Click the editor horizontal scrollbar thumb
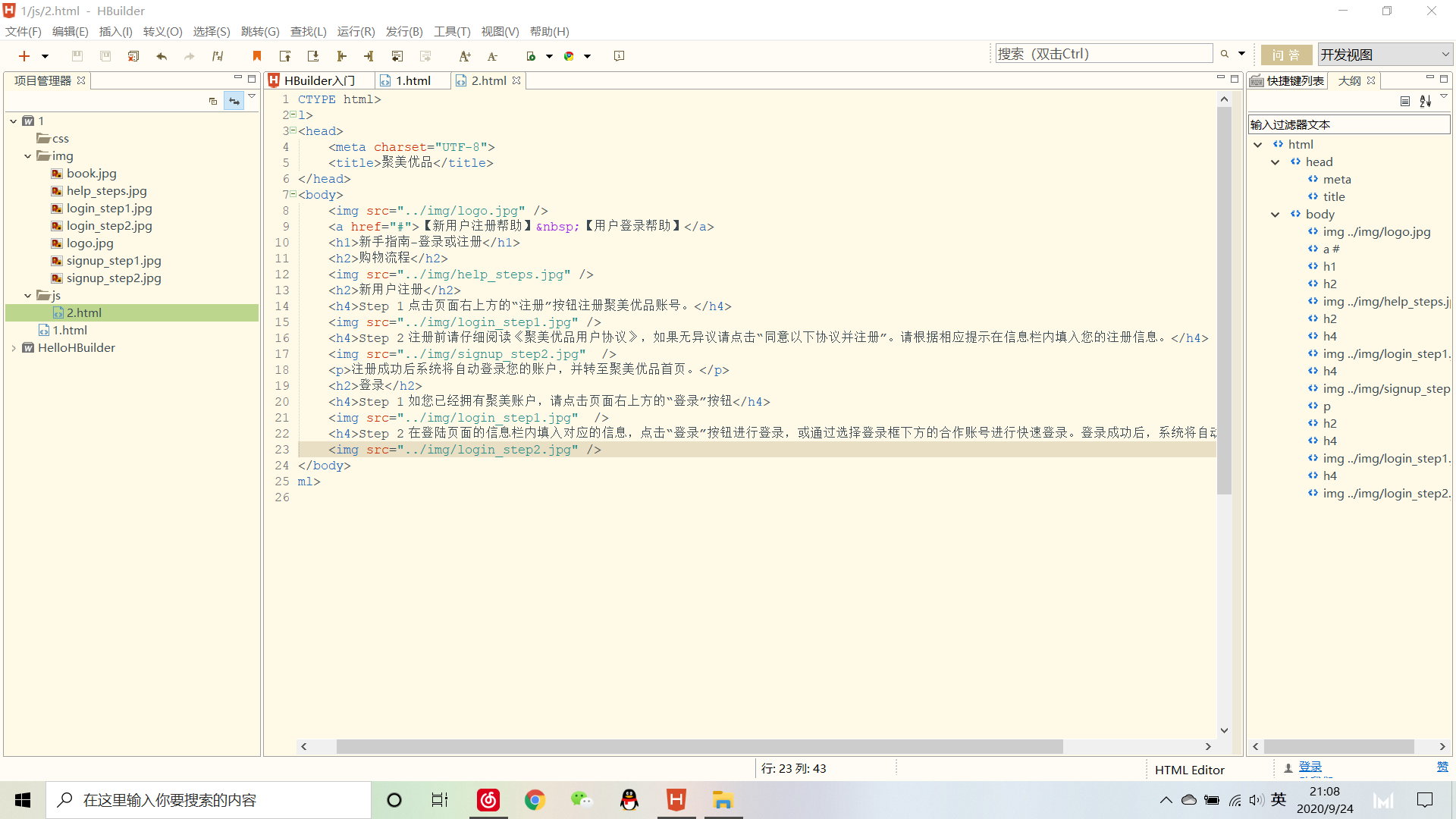The image size is (1456, 819). click(699, 746)
